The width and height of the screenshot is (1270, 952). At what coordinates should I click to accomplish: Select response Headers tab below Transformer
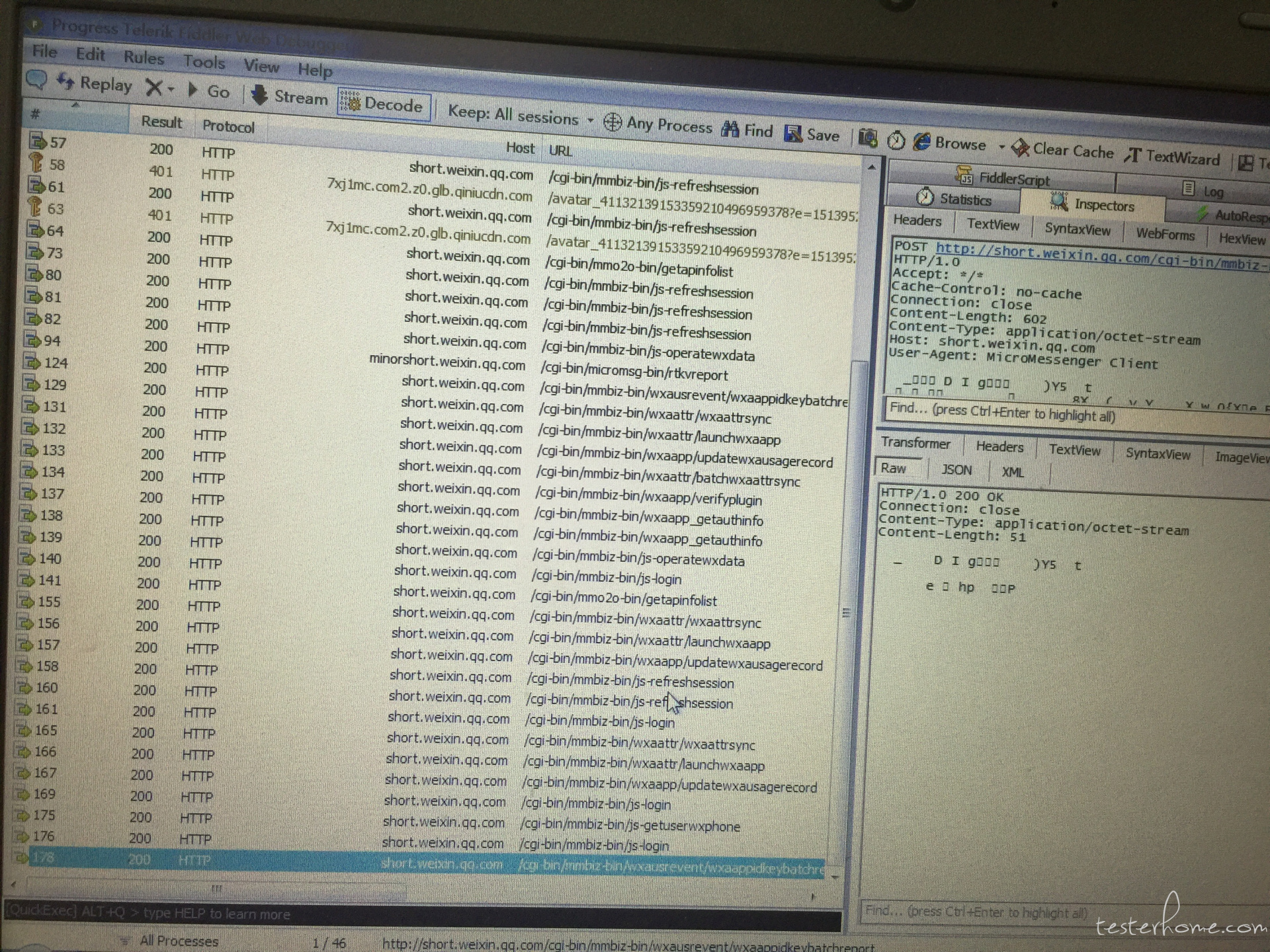click(x=999, y=446)
